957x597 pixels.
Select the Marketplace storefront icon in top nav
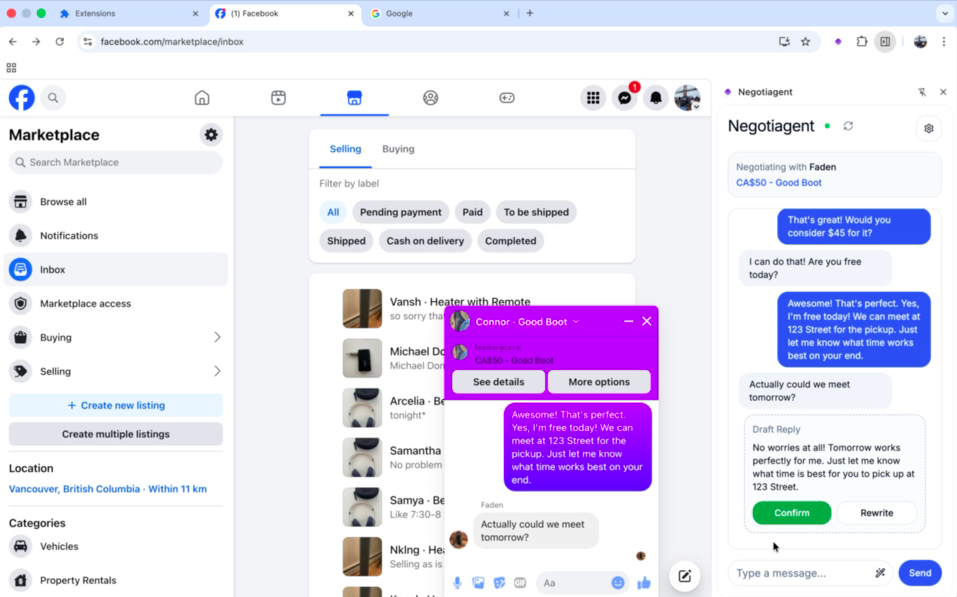point(354,98)
